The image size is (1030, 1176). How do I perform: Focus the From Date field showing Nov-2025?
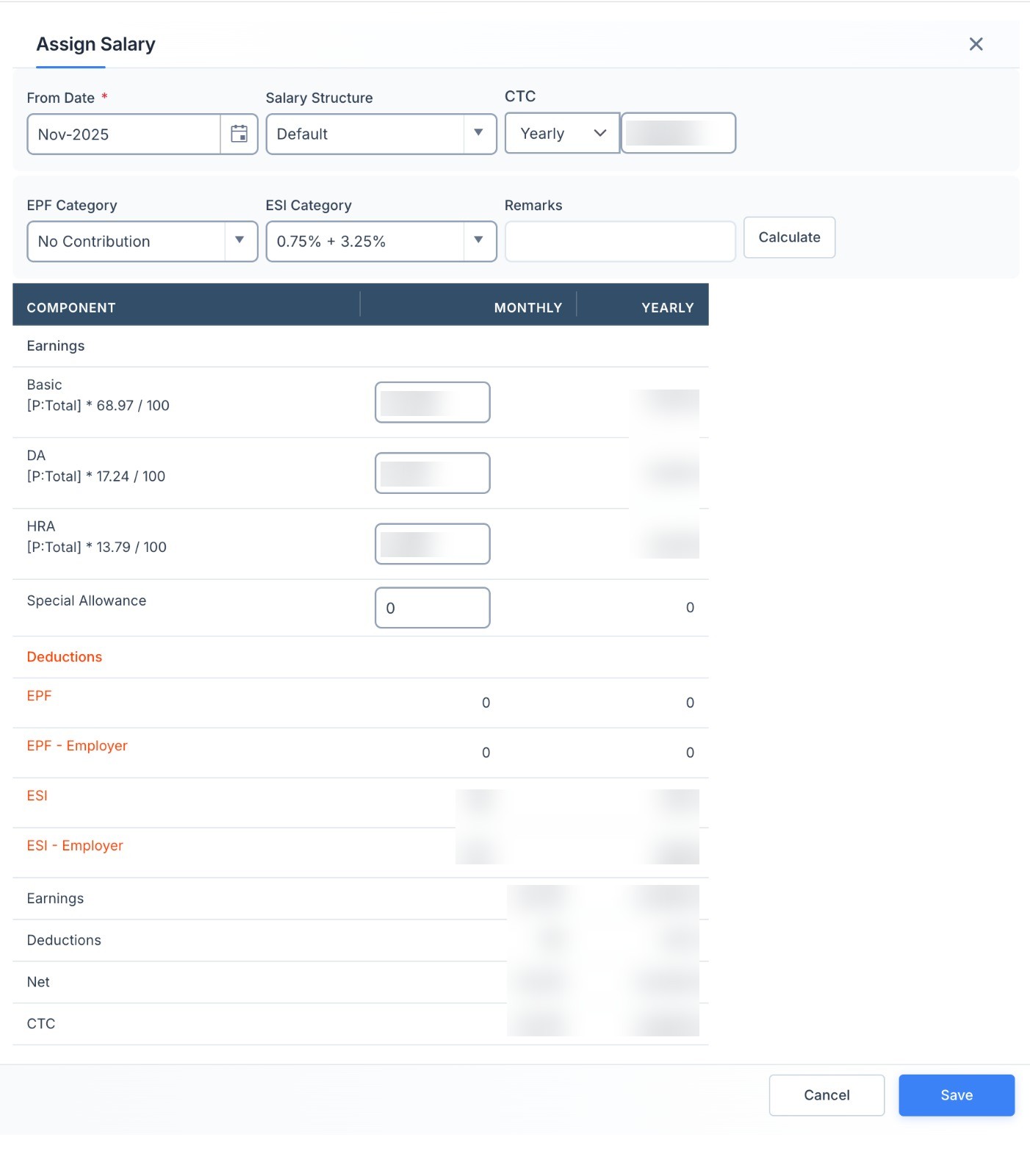pos(123,134)
